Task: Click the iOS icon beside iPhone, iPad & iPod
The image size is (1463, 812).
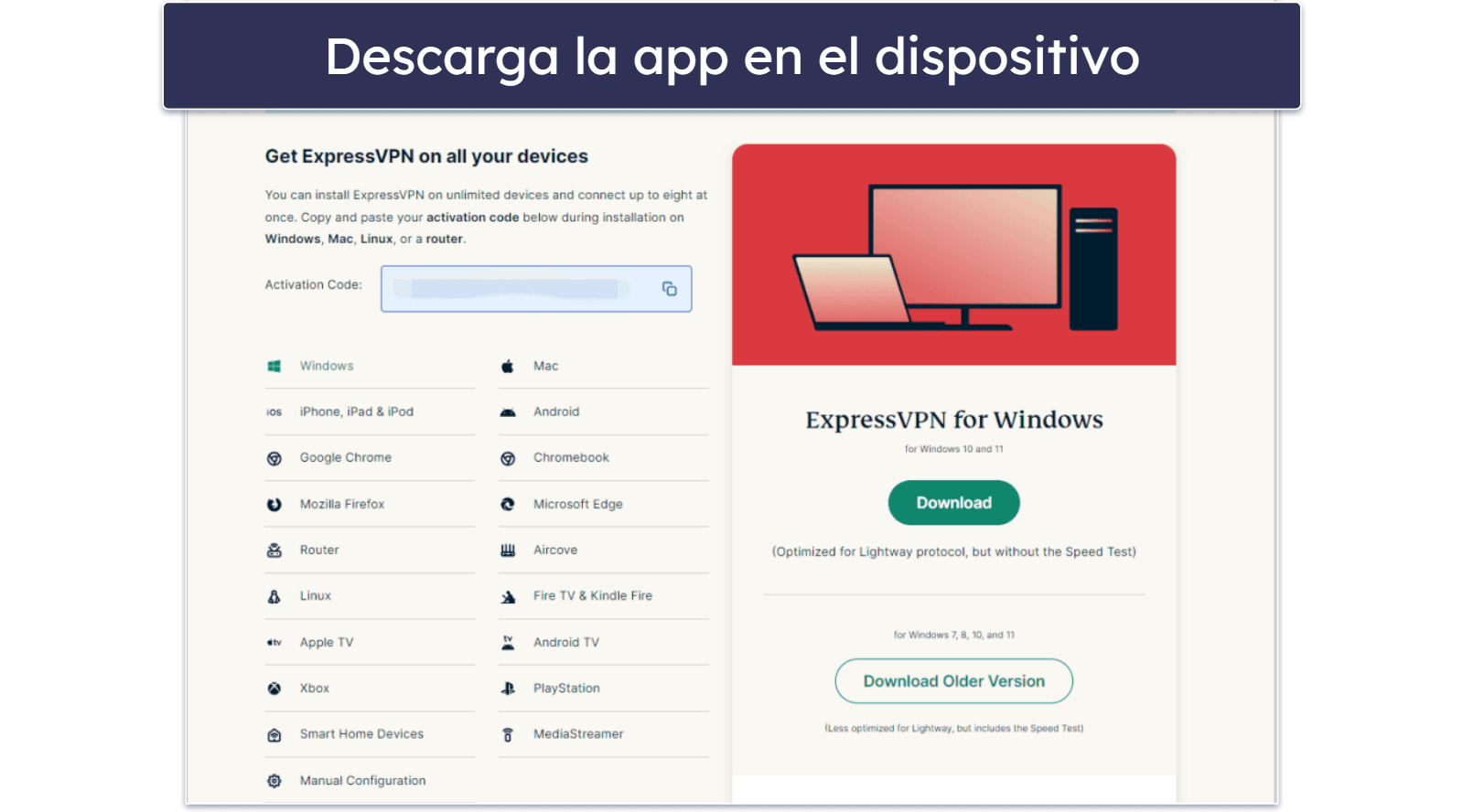Action: [x=274, y=412]
